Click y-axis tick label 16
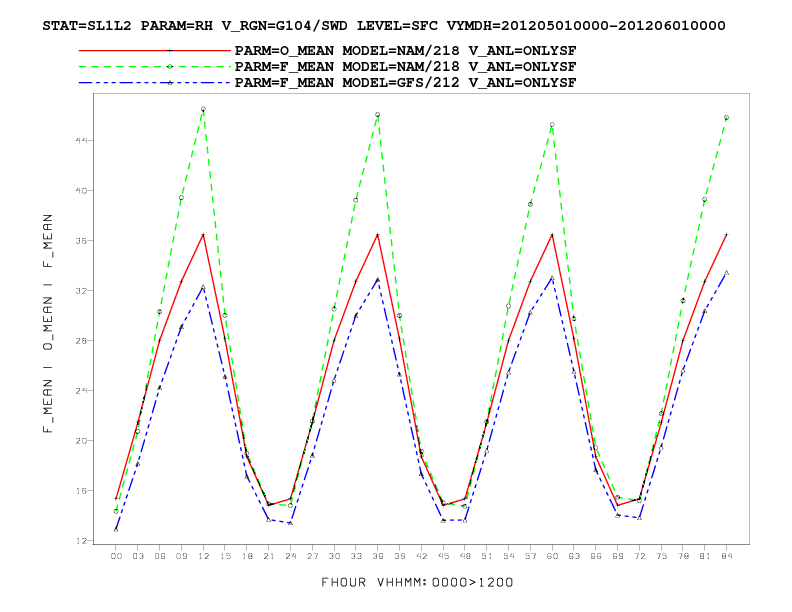The image size is (792, 612). [x=81, y=490]
